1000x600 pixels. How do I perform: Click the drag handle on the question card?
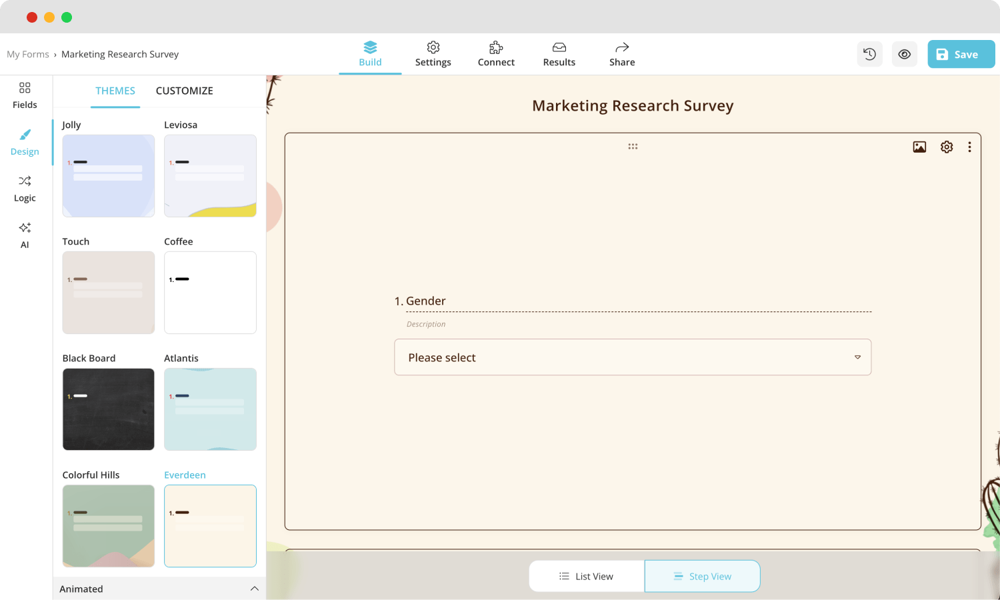(x=633, y=146)
